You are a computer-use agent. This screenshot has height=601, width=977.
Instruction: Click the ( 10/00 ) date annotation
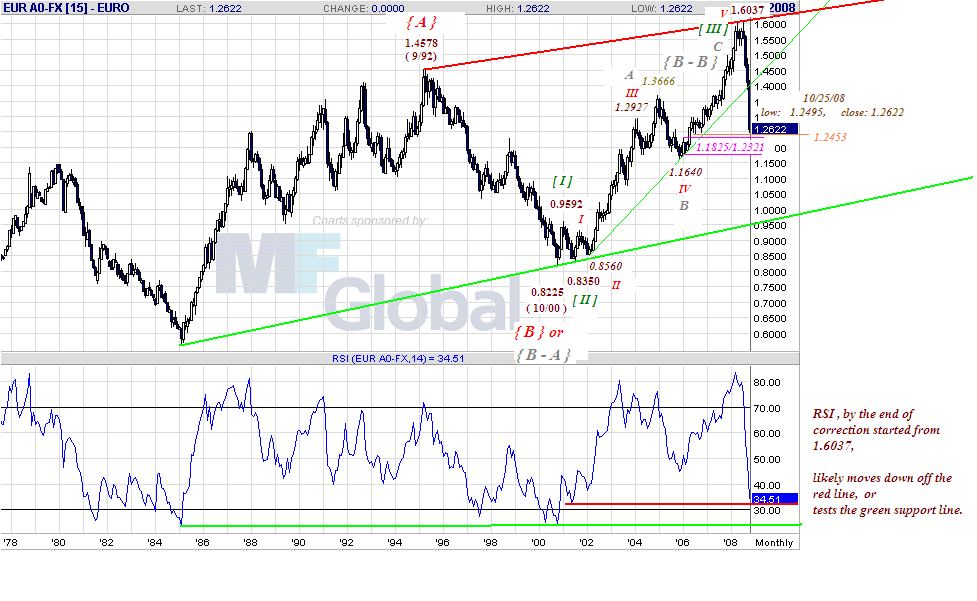click(x=546, y=308)
